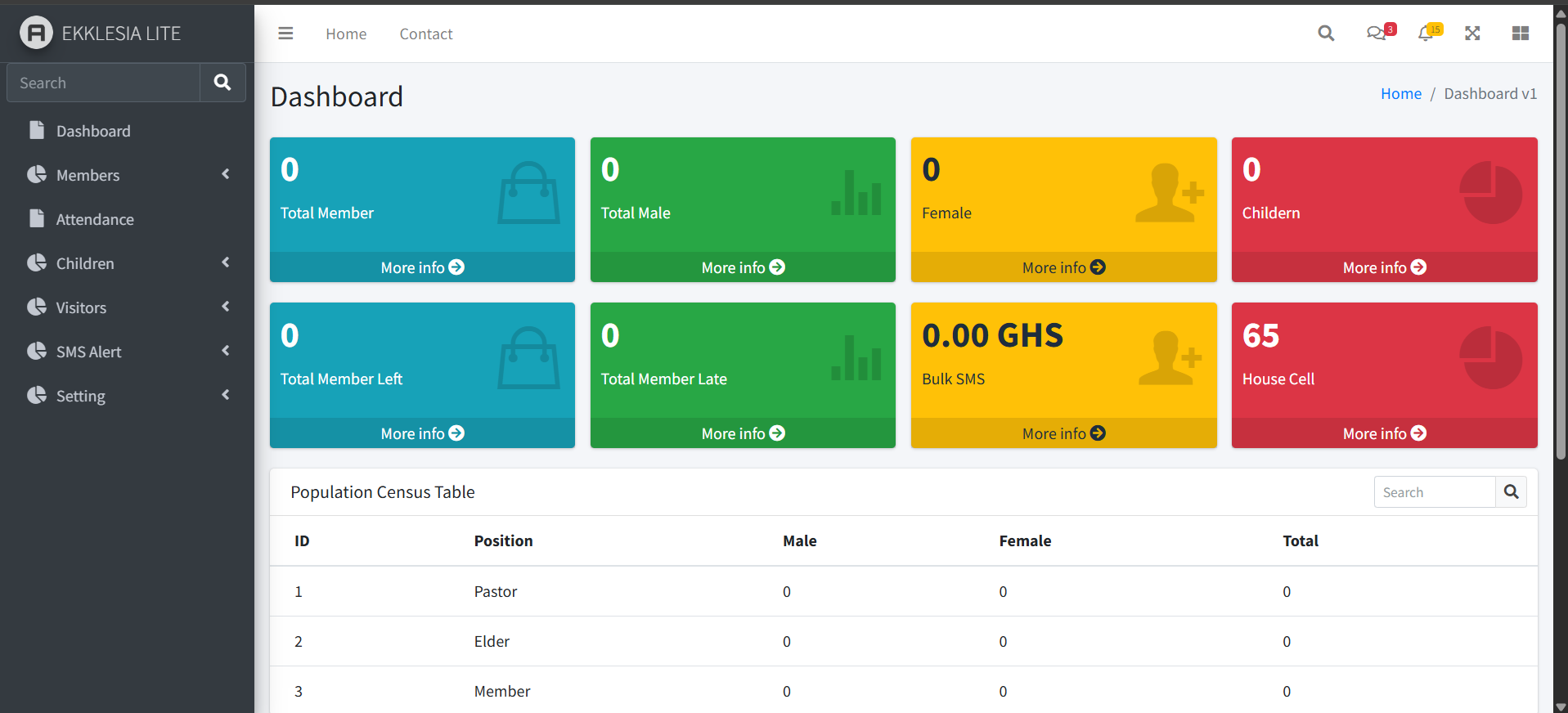Viewport: 1568px width, 713px height.
Task: Go to Home via breadcrumb link
Action: 1401,94
